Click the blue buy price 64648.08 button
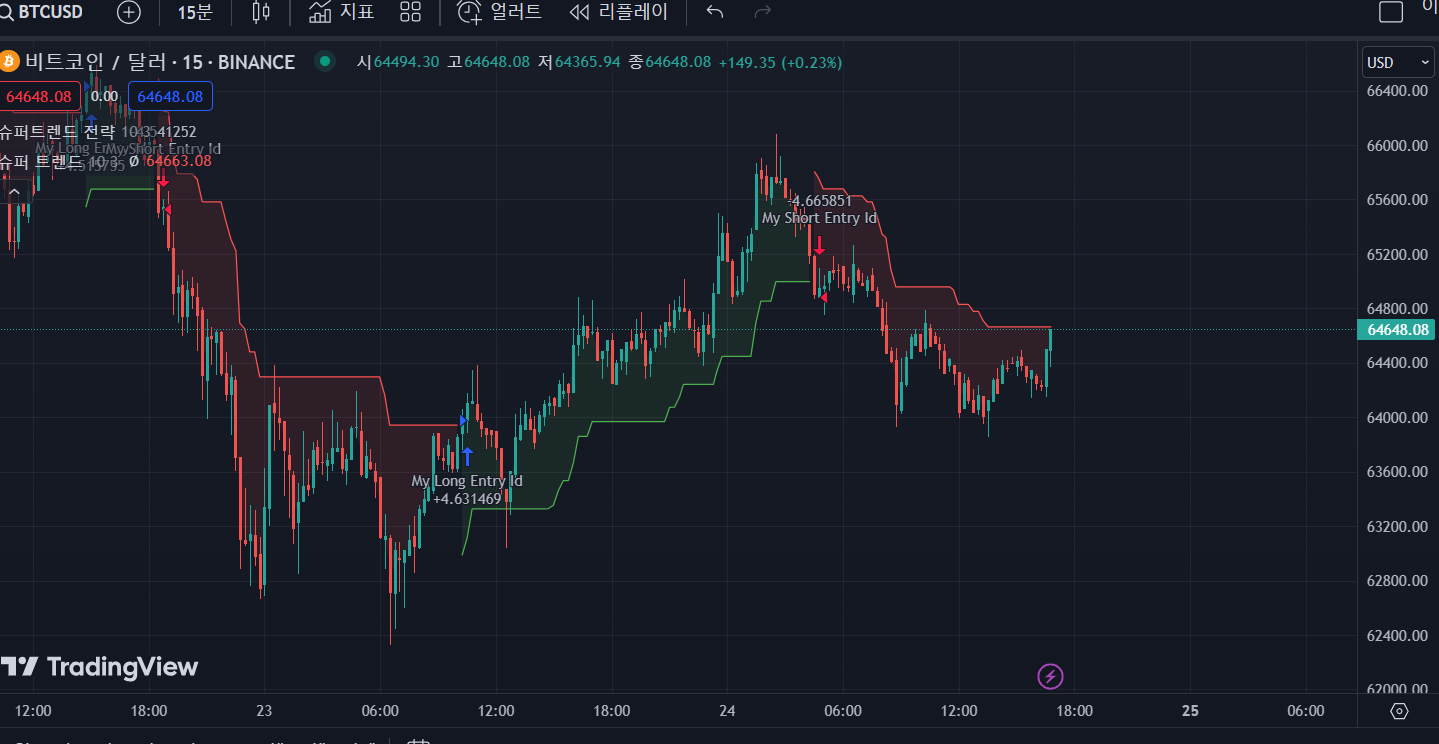The height and width of the screenshot is (744, 1439). point(170,97)
